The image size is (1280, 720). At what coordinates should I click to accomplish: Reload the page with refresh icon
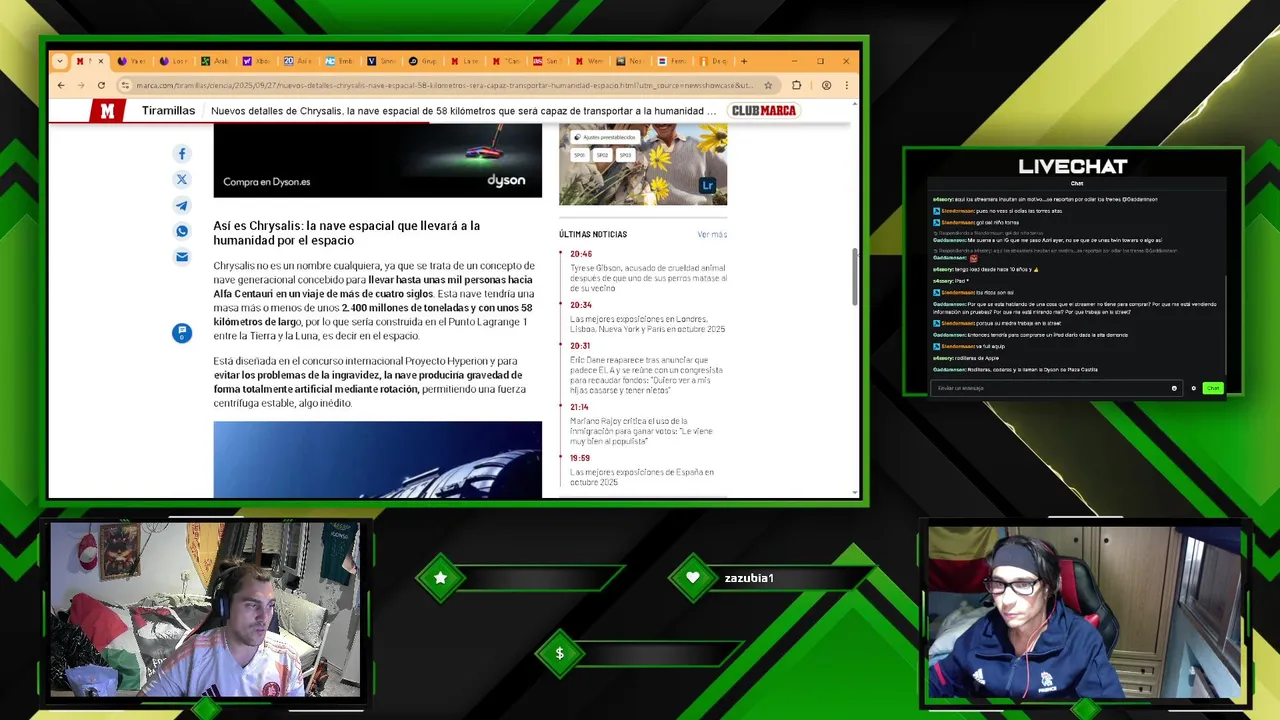pos(101,85)
